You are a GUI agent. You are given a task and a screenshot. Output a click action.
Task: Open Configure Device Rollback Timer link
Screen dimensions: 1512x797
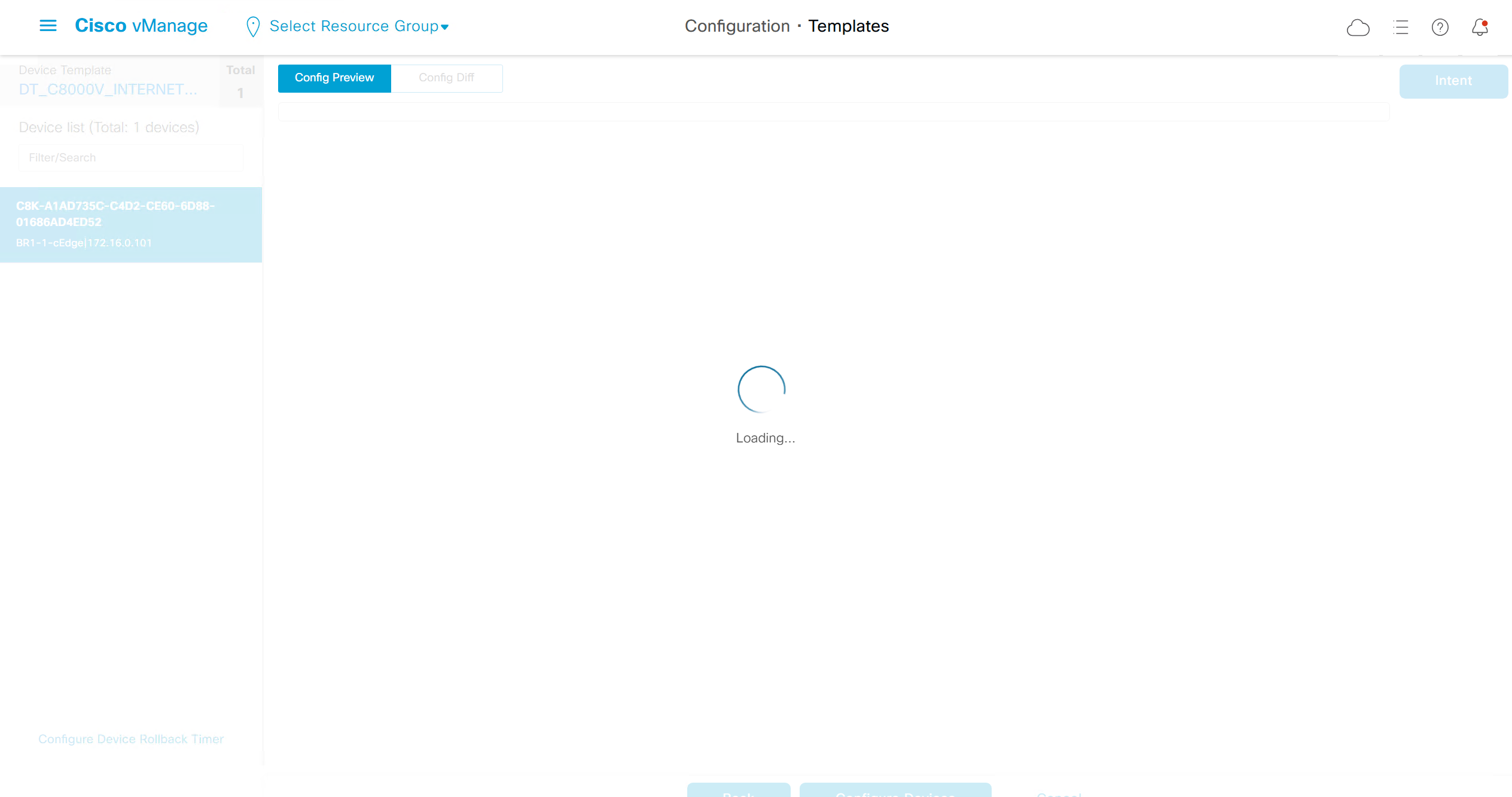(130, 739)
